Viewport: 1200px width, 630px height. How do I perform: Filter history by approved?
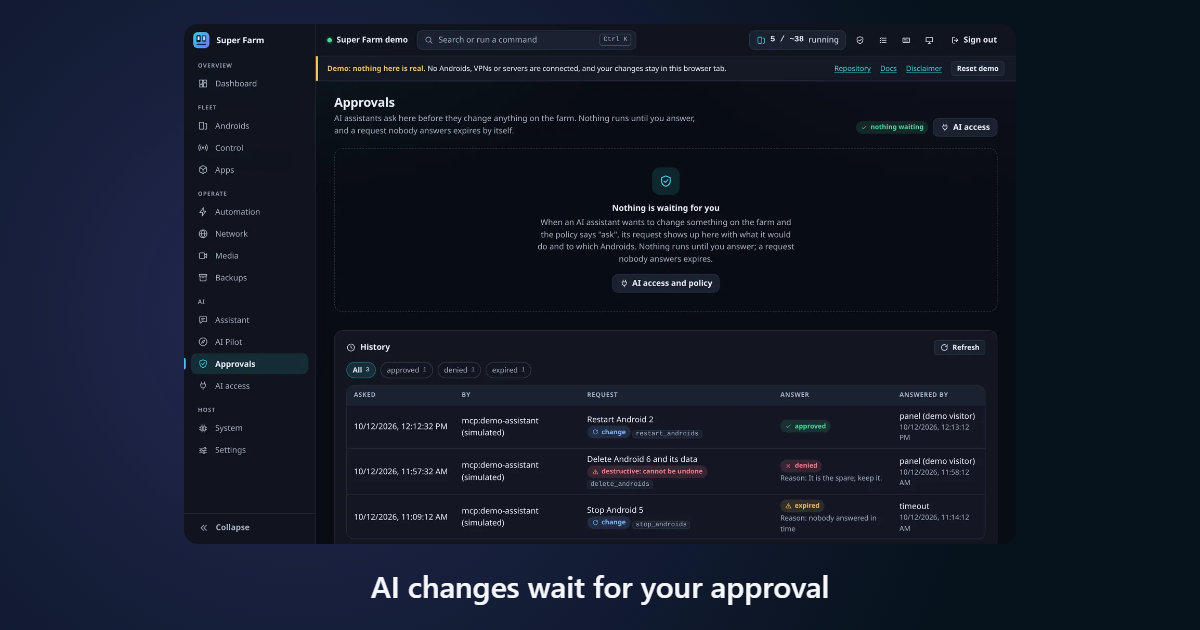pos(406,370)
